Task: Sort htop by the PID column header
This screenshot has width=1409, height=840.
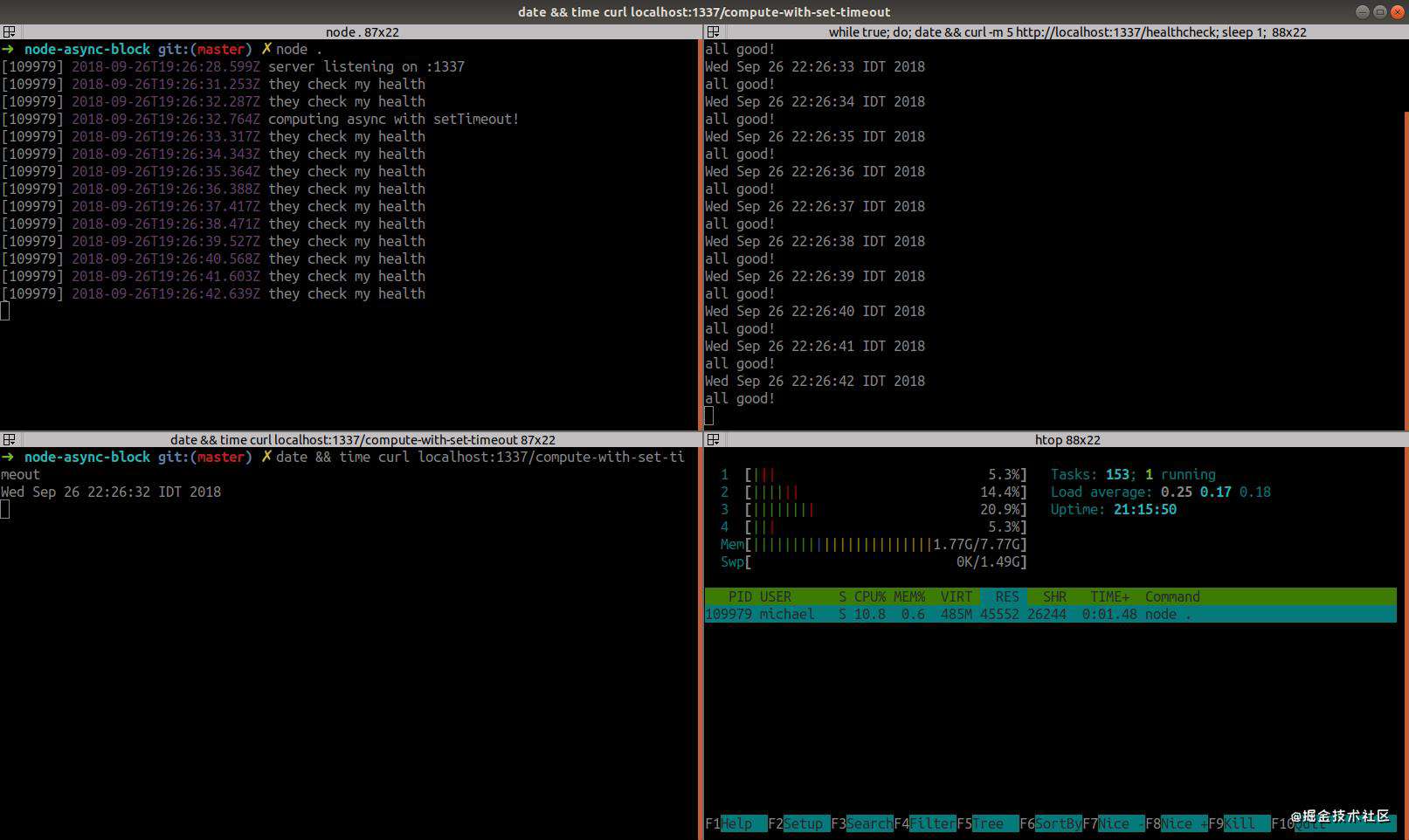Action: pyautogui.click(x=740, y=596)
